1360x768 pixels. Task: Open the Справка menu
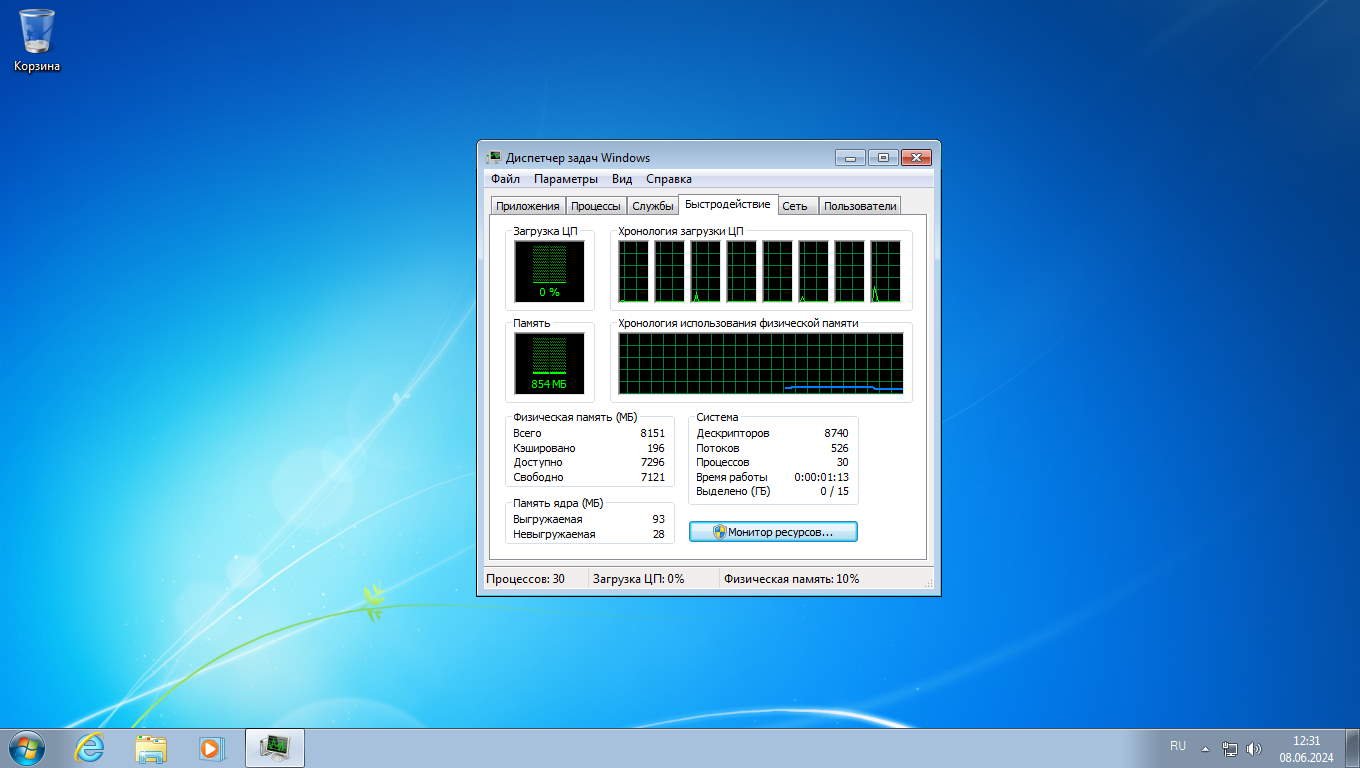click(668, 179)
